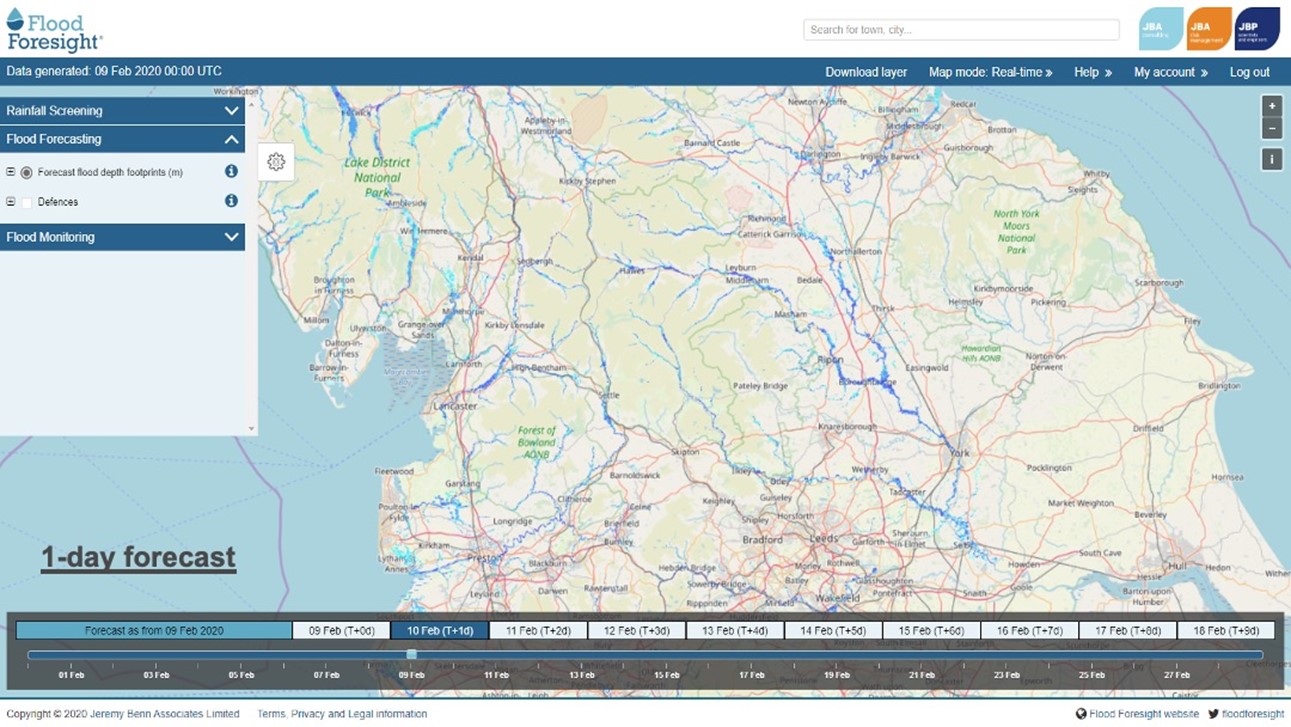Click the Download layer link
This screenshot has width=1291, height=727.
866,72
